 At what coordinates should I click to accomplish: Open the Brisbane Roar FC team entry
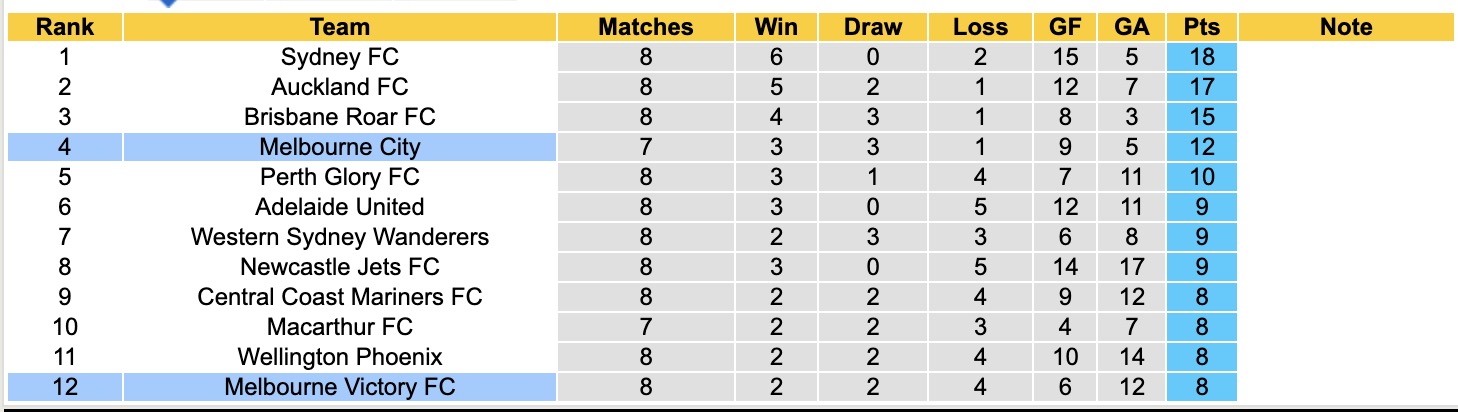point(340,117)
